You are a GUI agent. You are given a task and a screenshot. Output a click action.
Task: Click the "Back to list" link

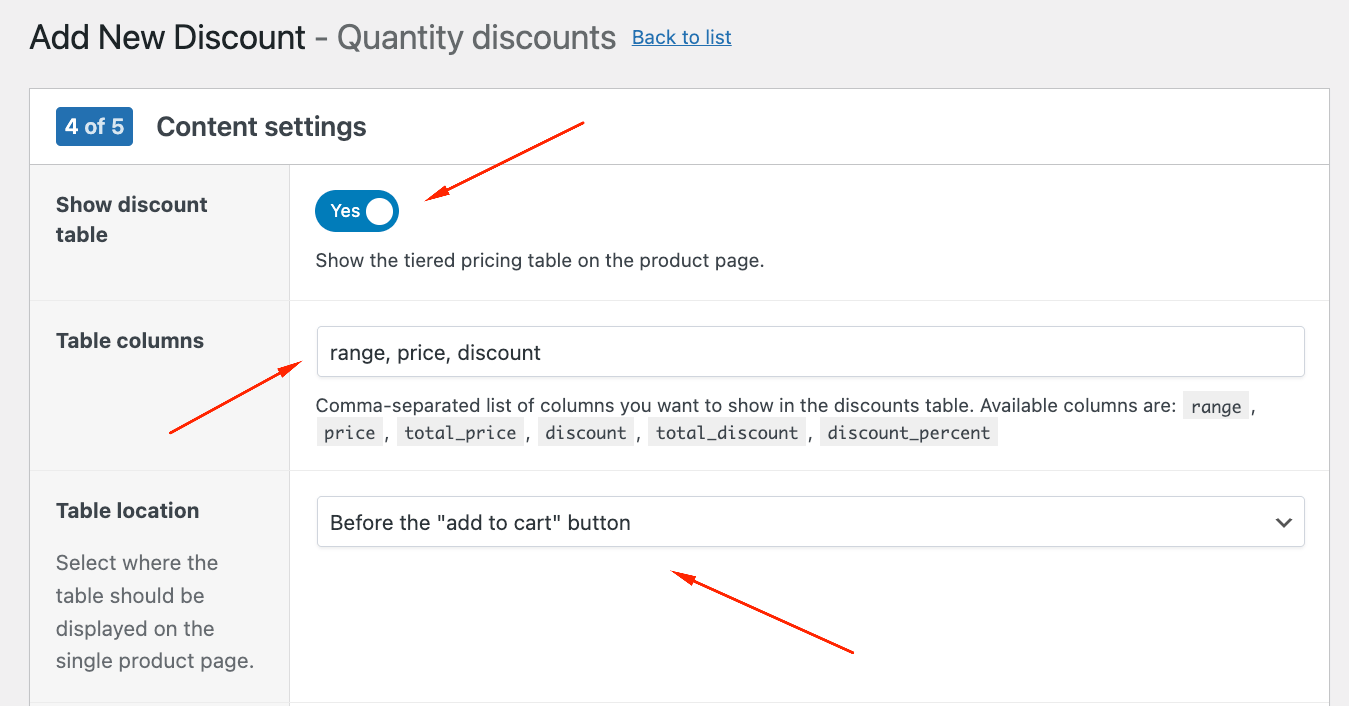click(x=681, y=37)
